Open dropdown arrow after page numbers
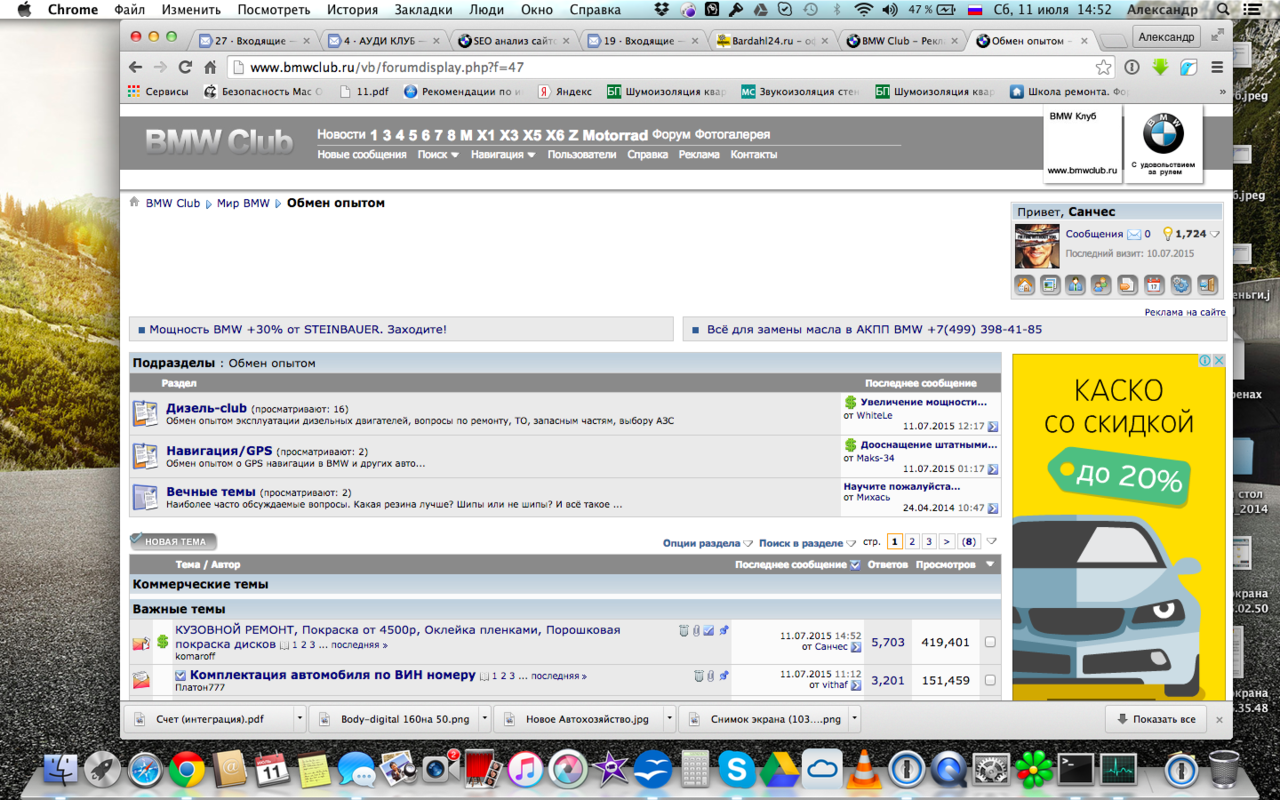The width and height of the screenshot is (1280, 800). pos(992,542)
